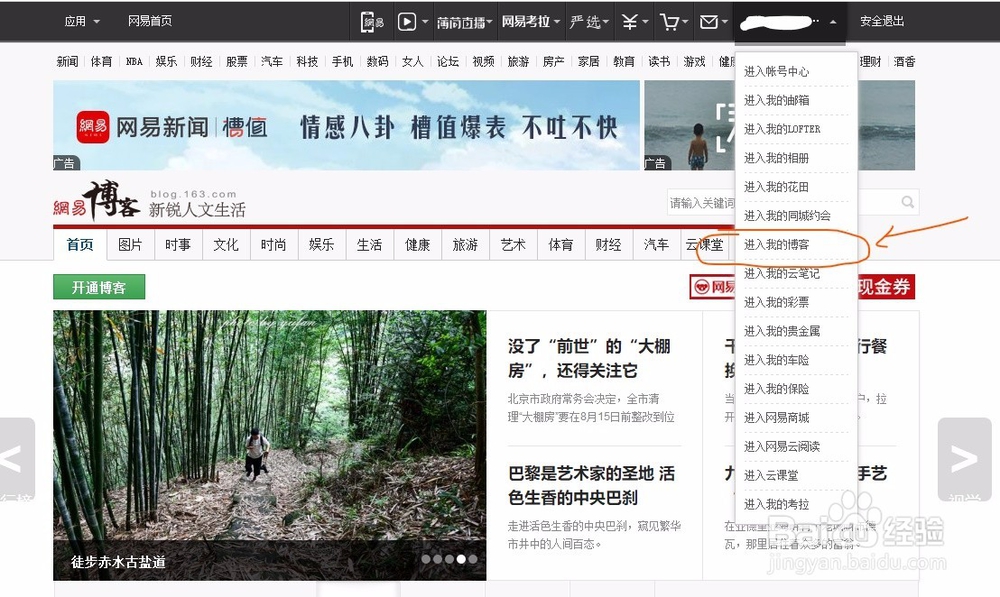Screen dimensions: 1000x597
Task: Click the red NetEase news logo in banner
Action: click(92, 127)
